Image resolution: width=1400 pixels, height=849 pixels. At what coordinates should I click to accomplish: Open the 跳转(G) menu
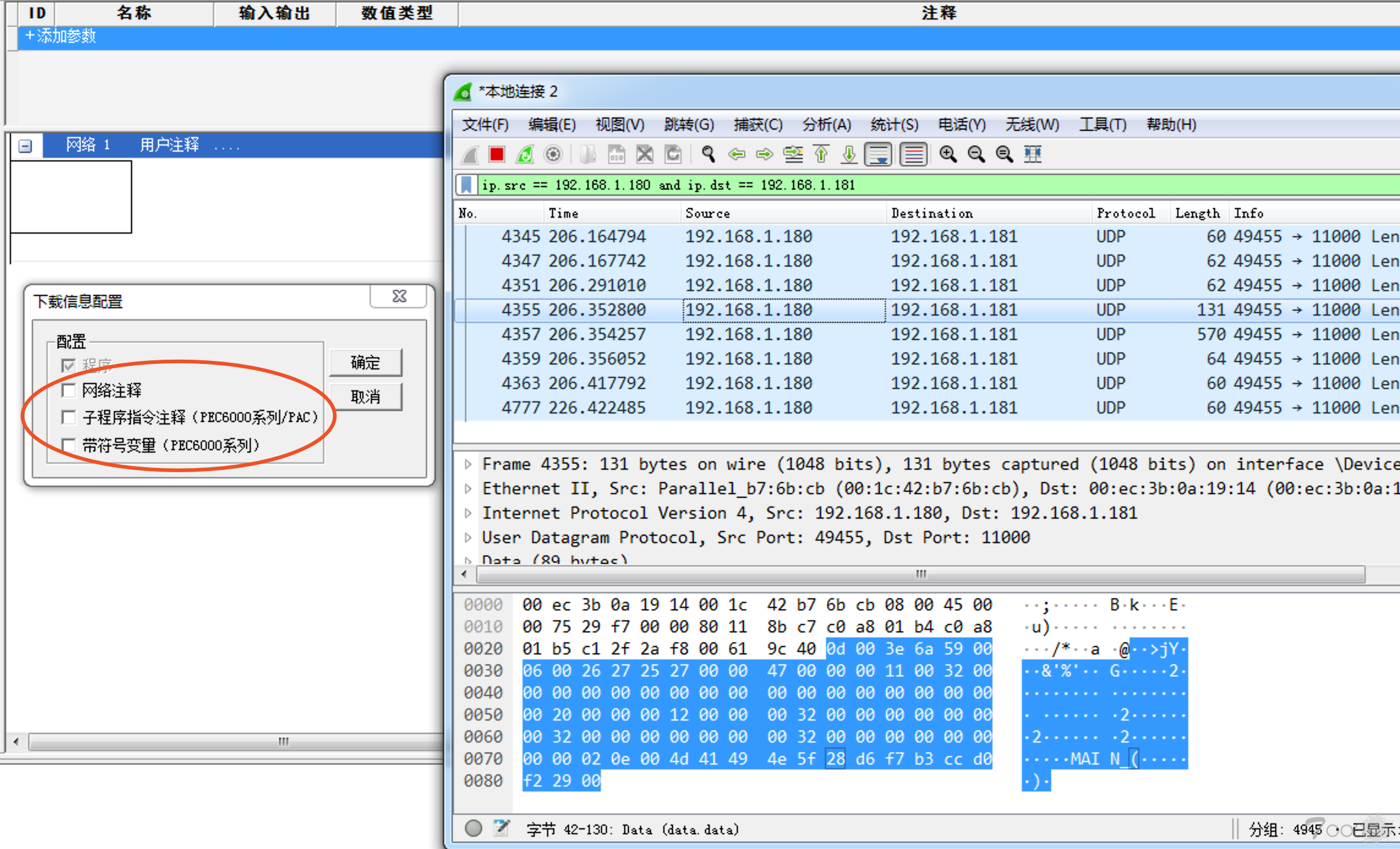click(689, 125)
